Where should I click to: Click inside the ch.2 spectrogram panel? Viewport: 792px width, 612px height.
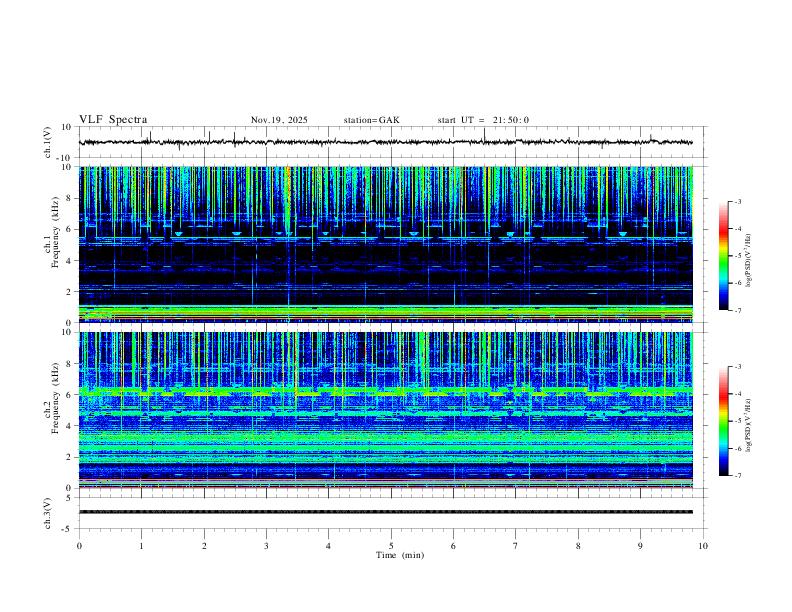(385, 410)
